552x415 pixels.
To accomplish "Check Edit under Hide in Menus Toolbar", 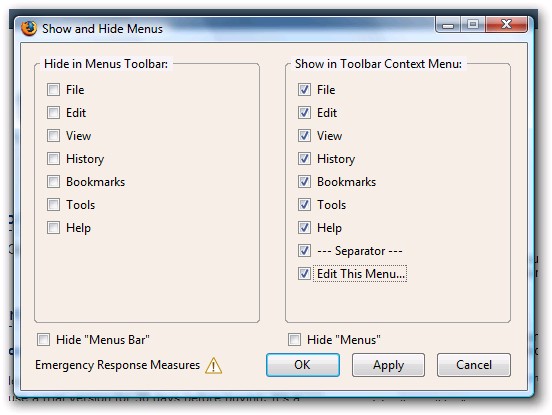I will tap(54, 113).
